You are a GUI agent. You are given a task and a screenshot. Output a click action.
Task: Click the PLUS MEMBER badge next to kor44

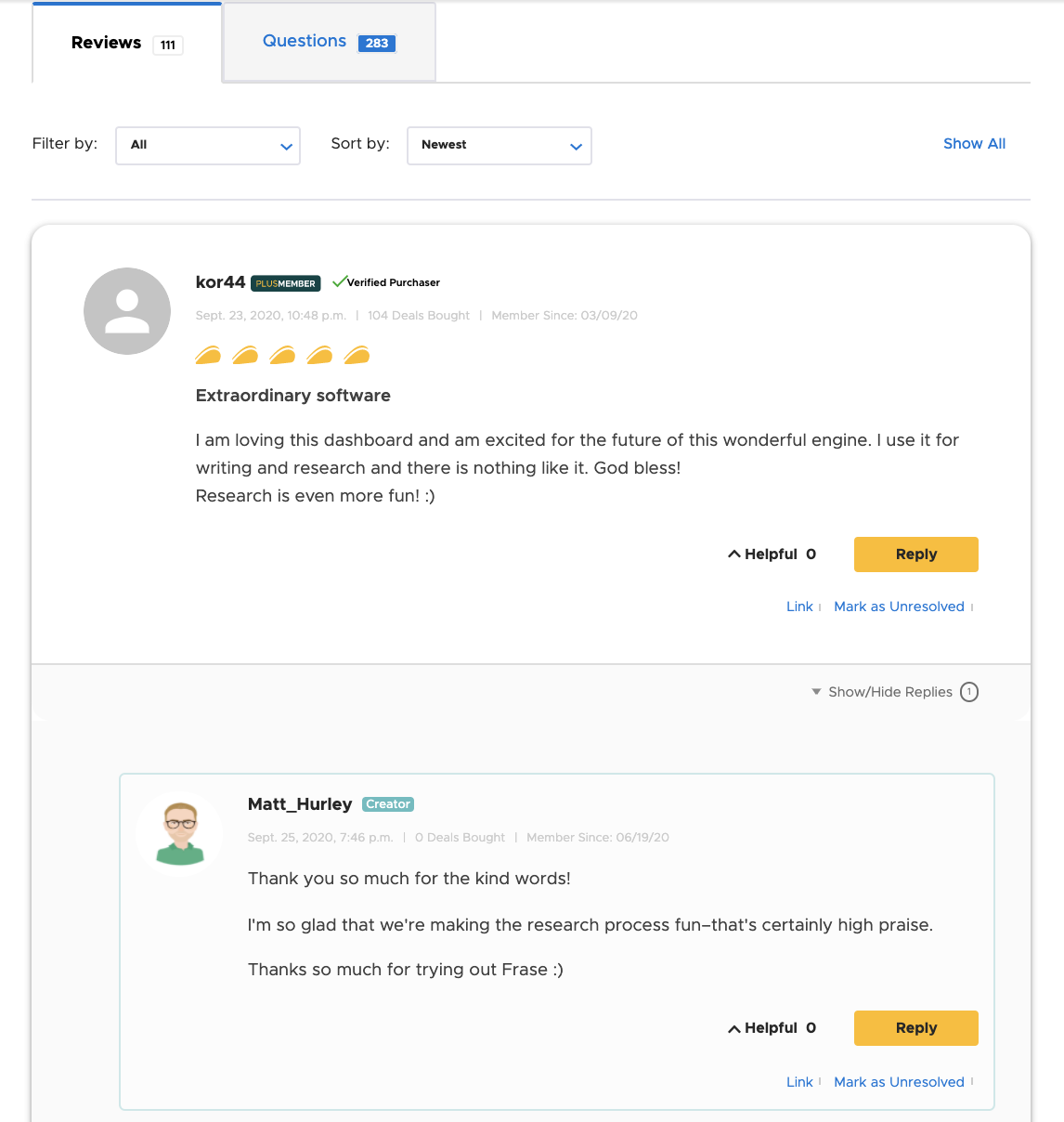[286, 283]
